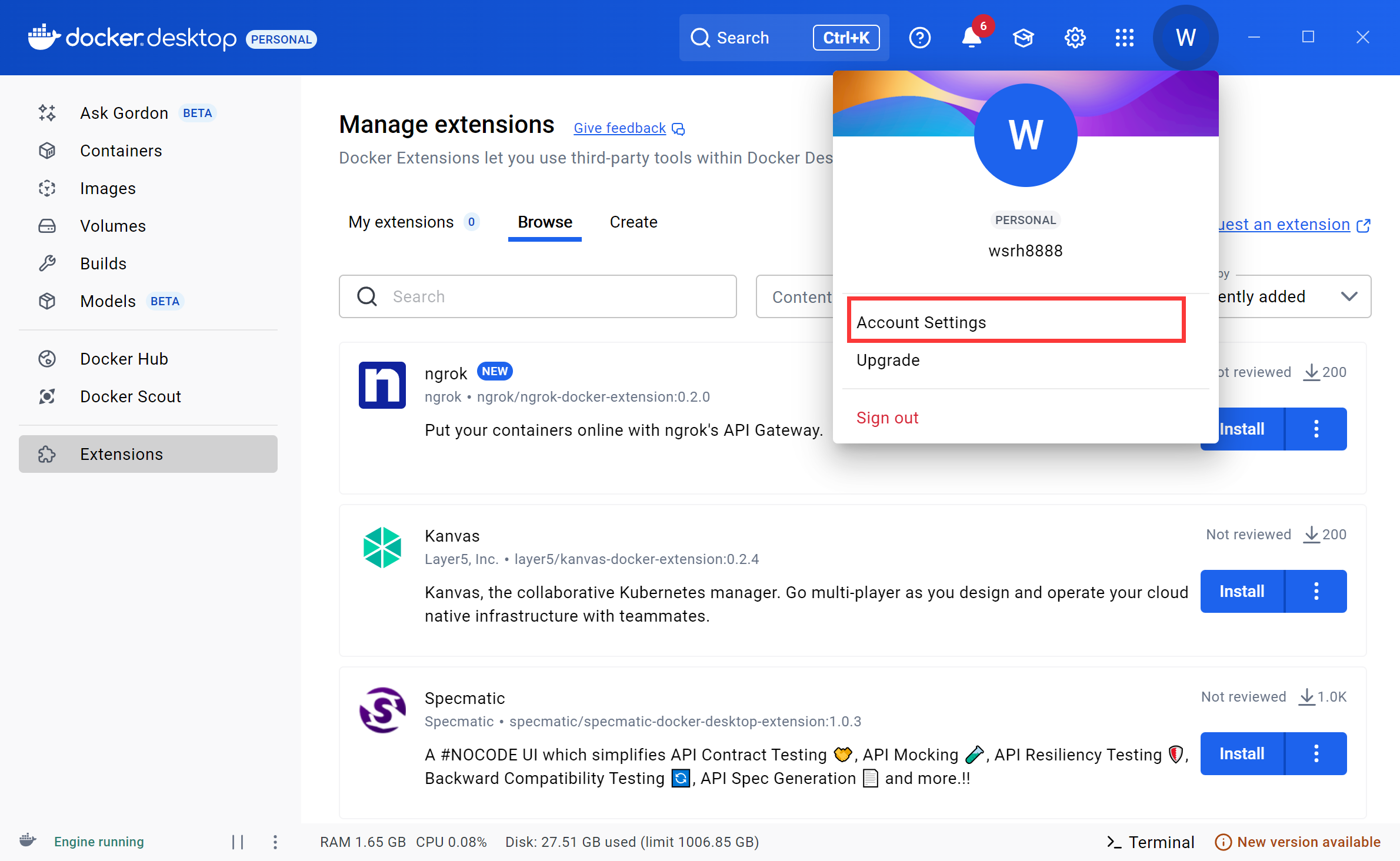Click the Give feedback link

pyautogui.click(x=619, y=128)
